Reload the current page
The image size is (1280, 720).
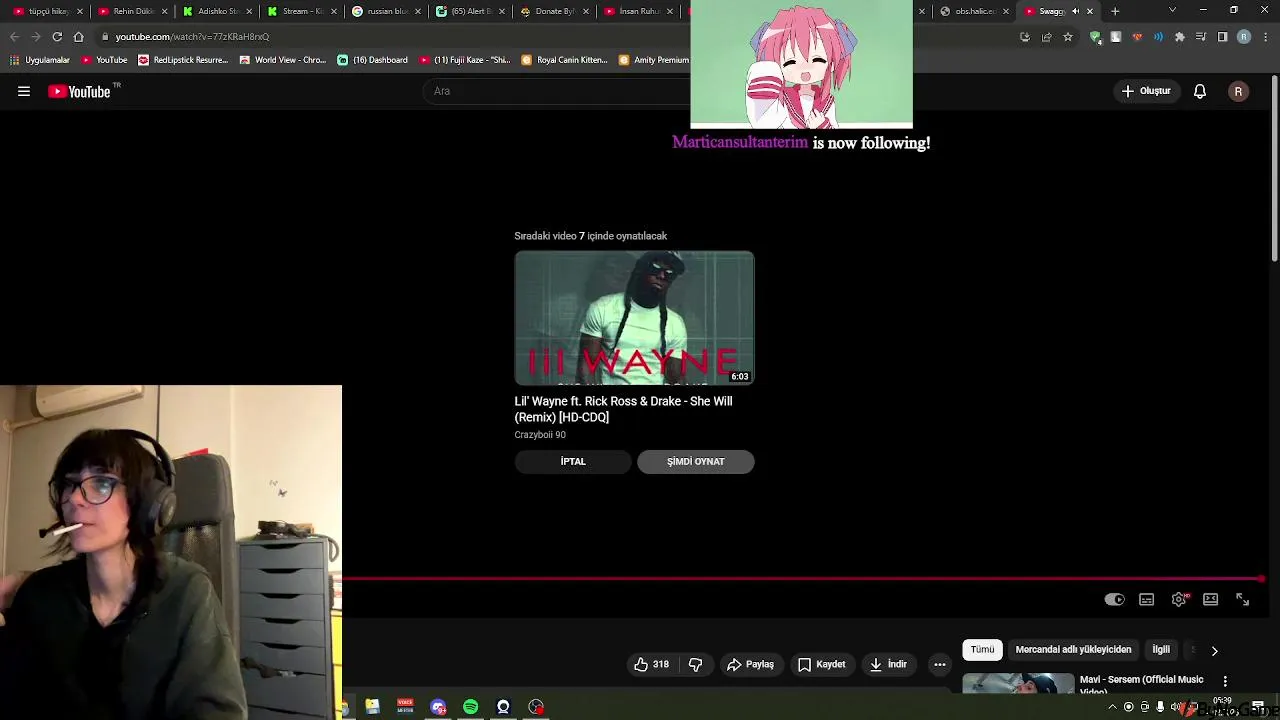click(x=57, y=37)
